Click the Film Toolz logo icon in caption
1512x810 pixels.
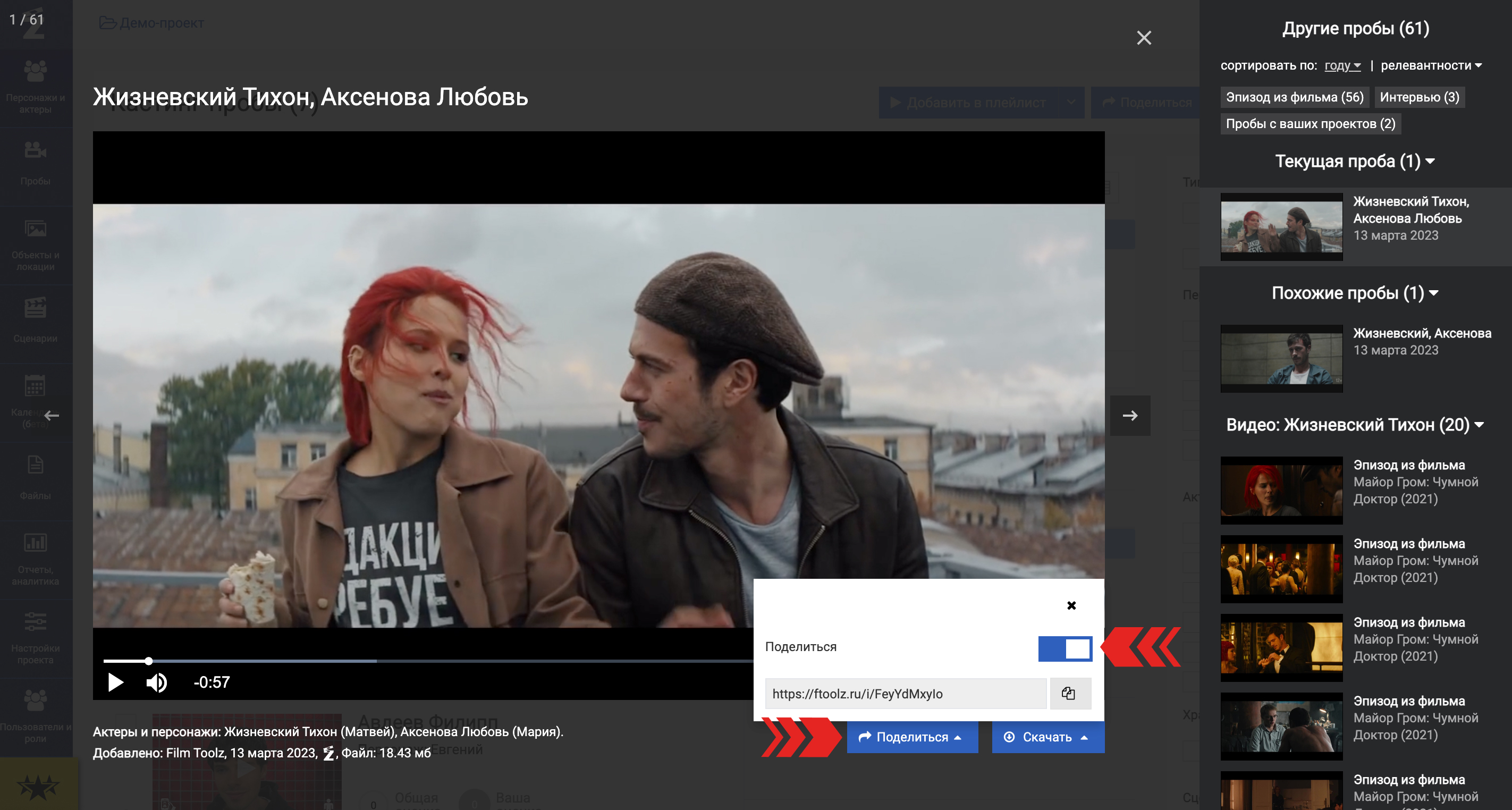point(328,753)
